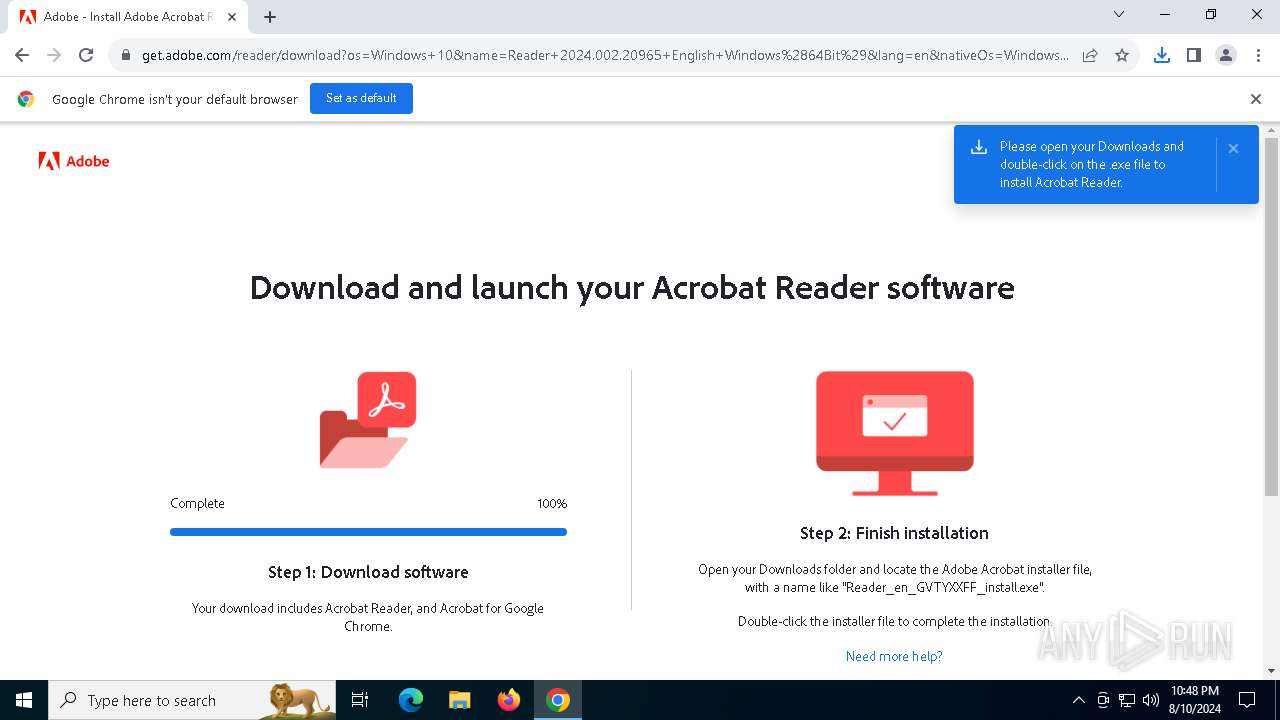Share this page using the share icon
Screen dimensions: 1280x720
(1090, 55)
